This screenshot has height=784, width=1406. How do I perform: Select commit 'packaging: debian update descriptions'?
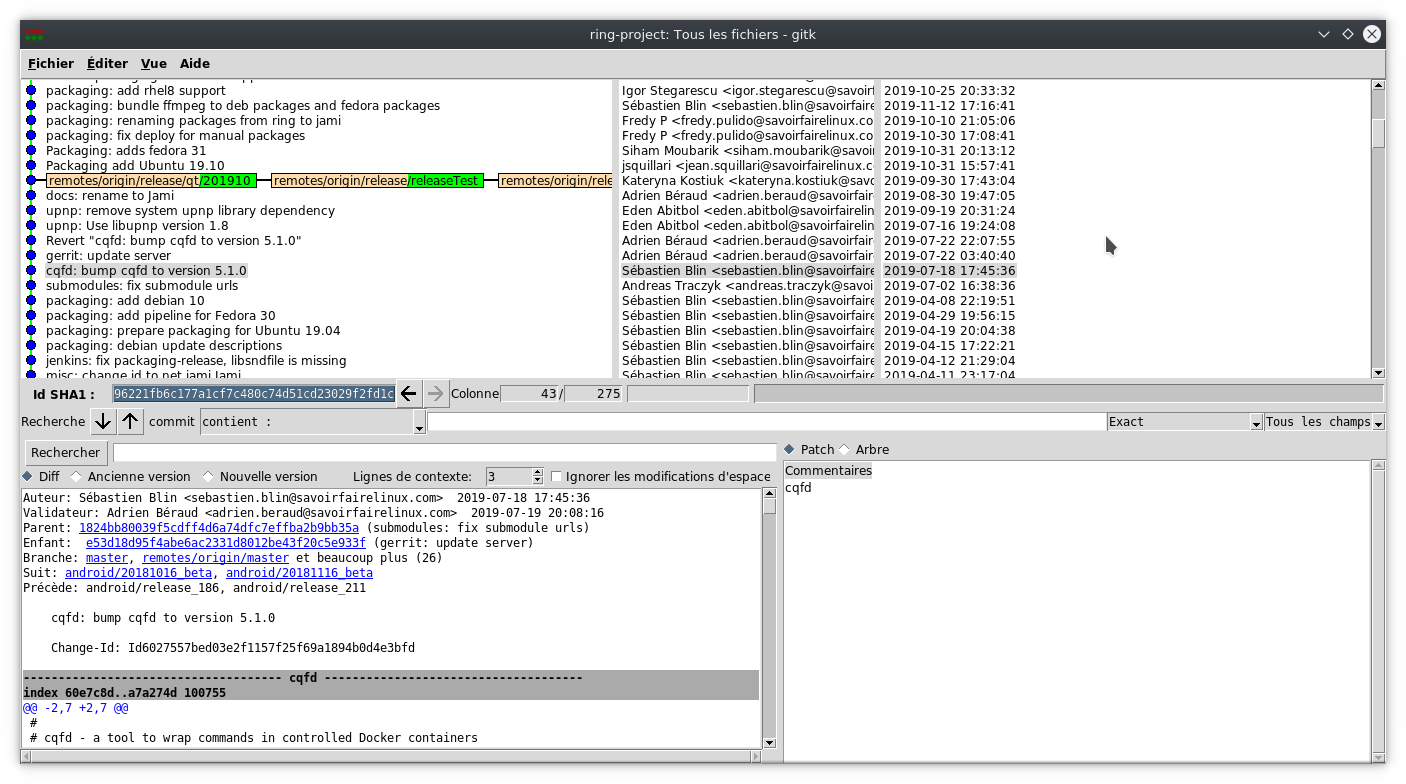click(x=164, y=346)
